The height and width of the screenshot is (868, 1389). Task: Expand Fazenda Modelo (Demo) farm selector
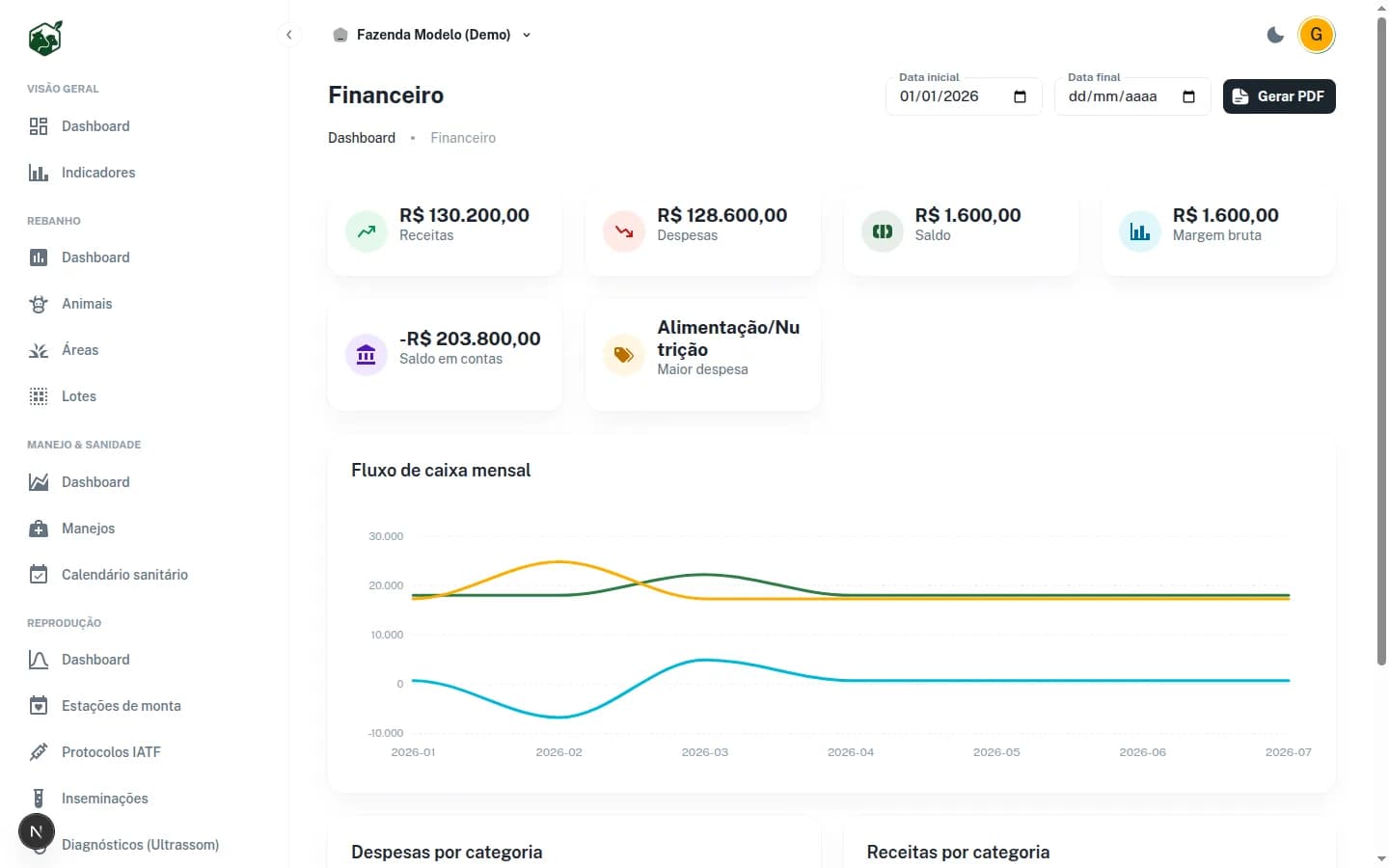click(432, 35)
